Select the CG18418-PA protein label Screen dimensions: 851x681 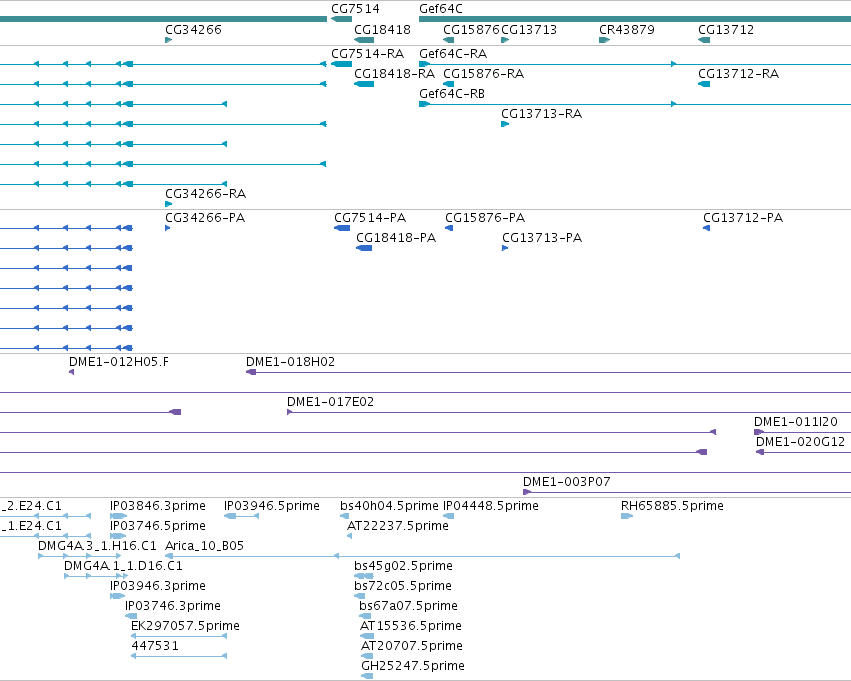[396, 238]
